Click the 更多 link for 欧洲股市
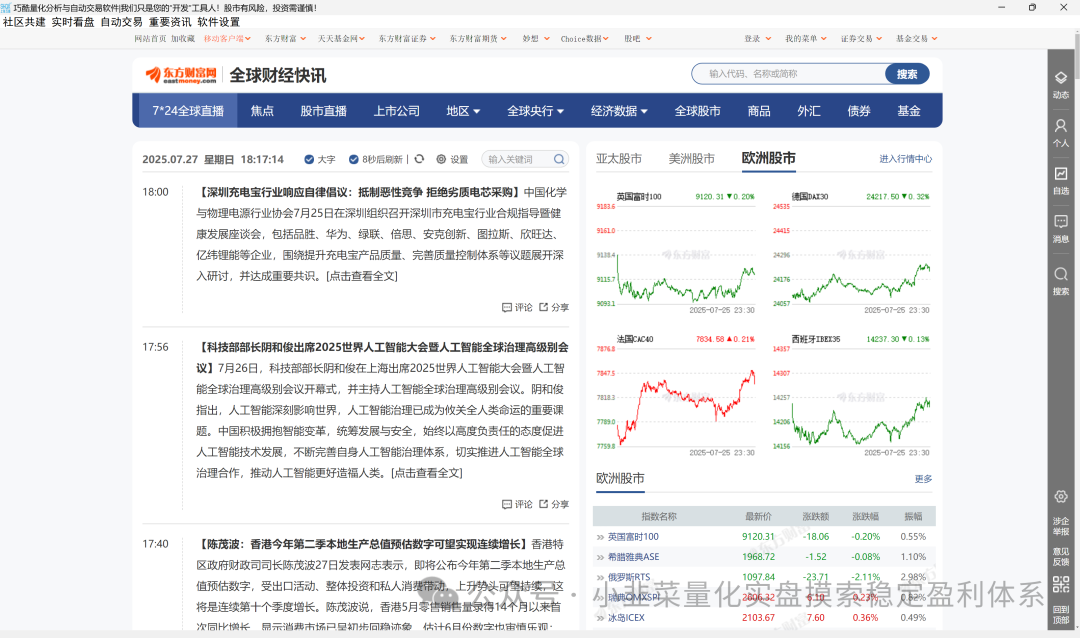The width and height of the screenshot is (1080, 638). click(x=923, y=479)
